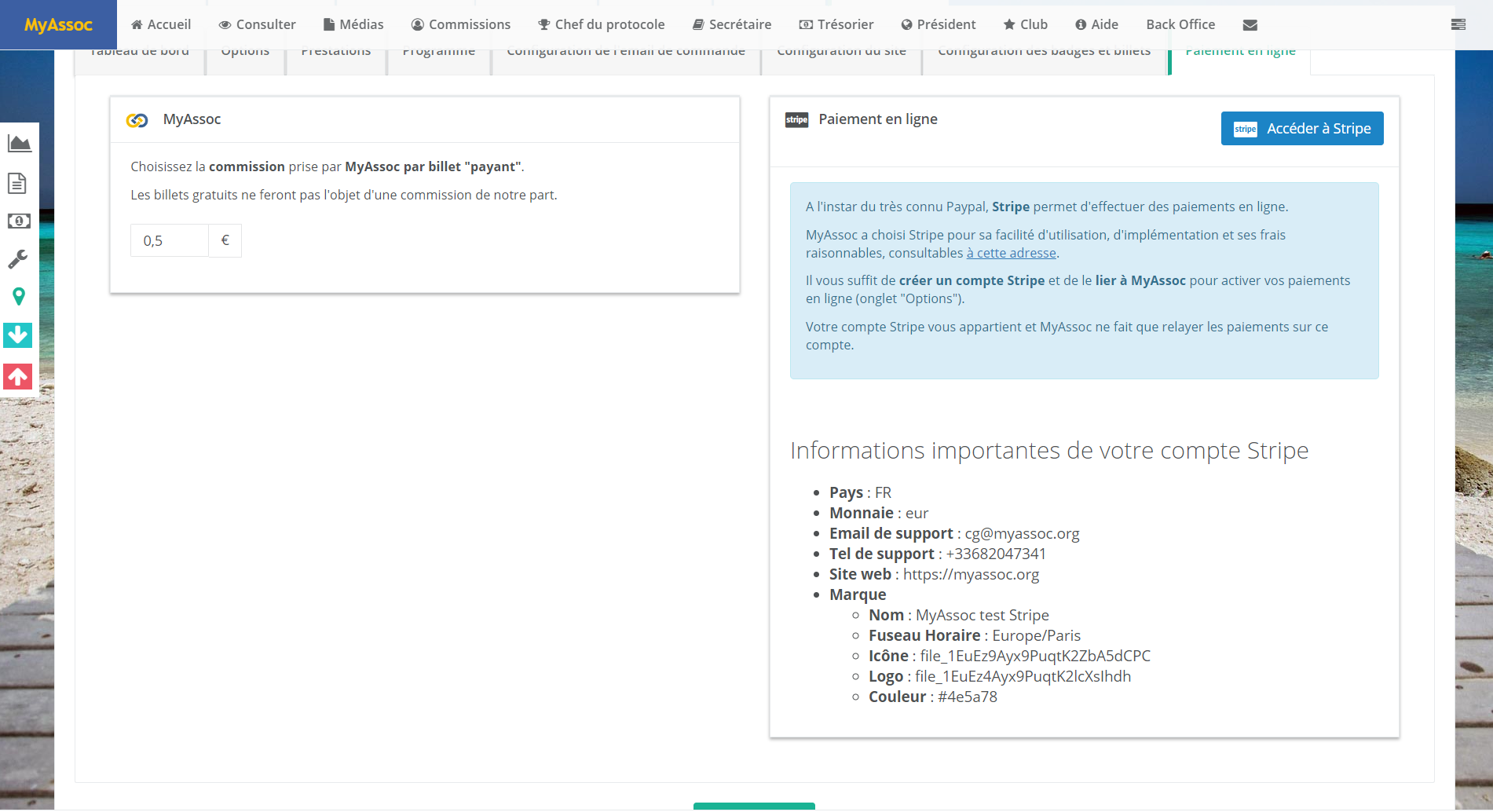Screen dimensions: 1493x812
Task: Click the Icône file identifier text
Action: tap(1035, 656)
